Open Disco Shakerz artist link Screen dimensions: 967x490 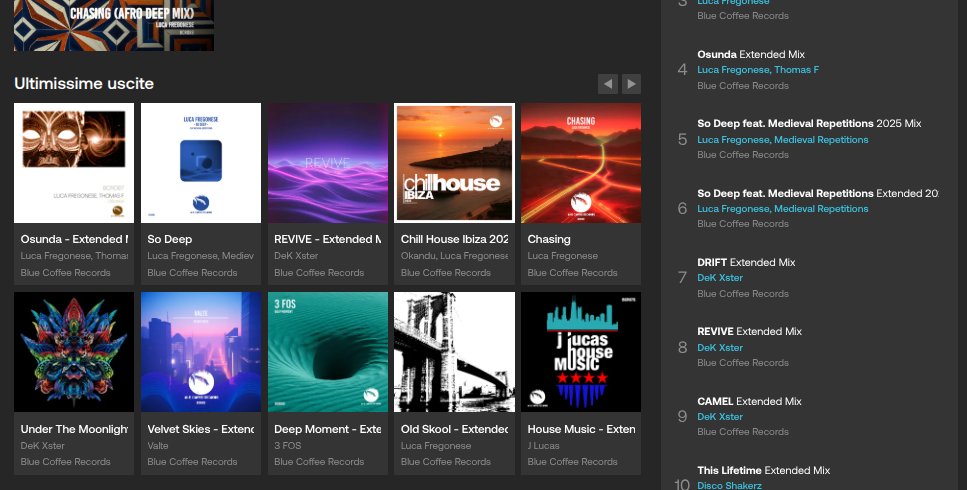[x=730, y=486]
